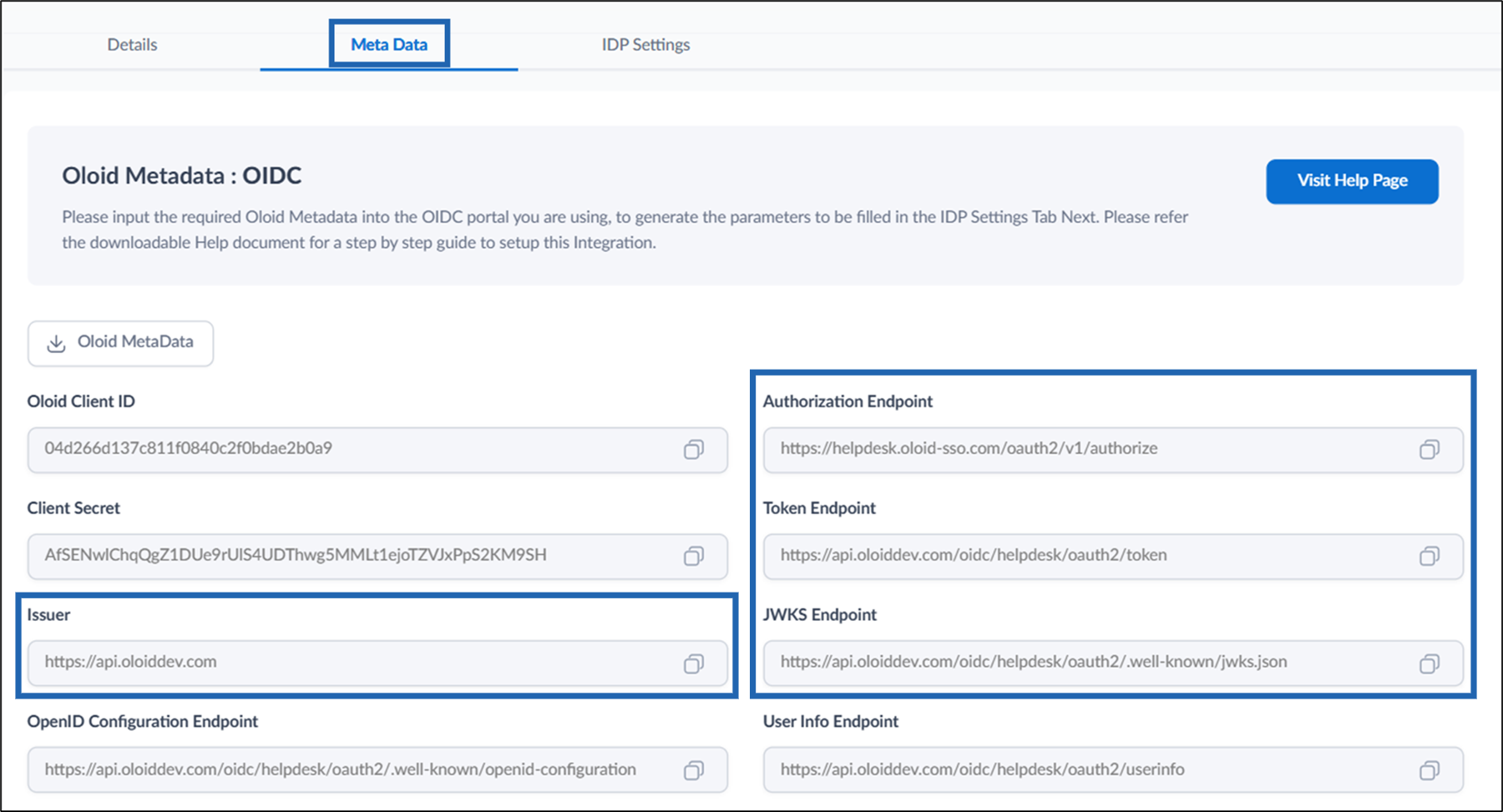Copy the User Info Endpoint URL
The image size is (1503, 812).
pos(1429,770)
